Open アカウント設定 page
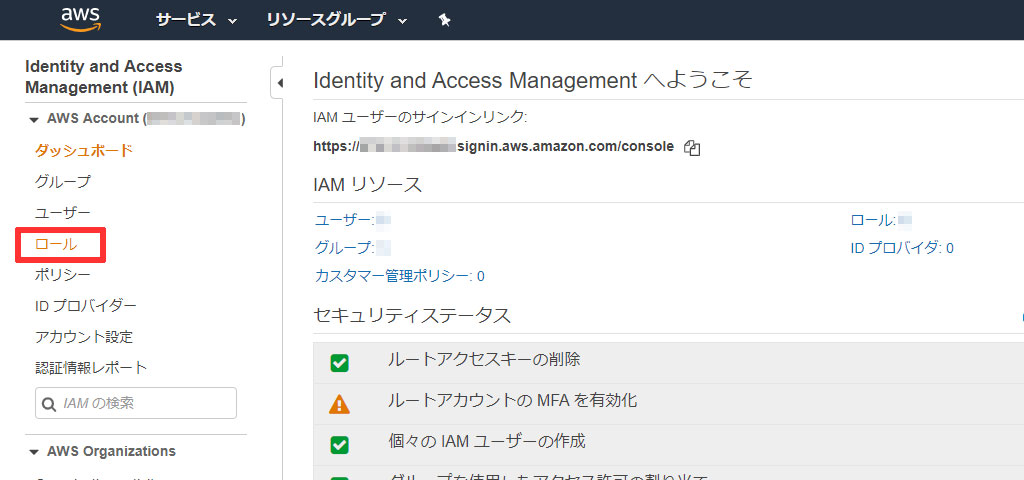This screenshot has width=1024, height=480. click(x=84, y=337)
